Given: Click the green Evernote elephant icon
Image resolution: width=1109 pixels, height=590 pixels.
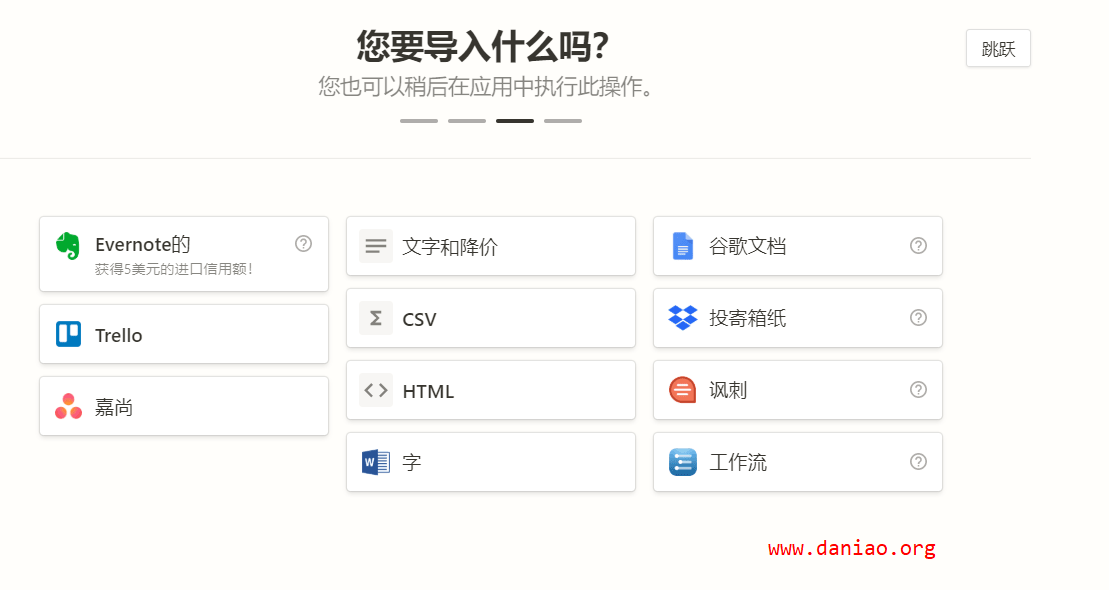Looking at the screenshot, I should point(68,246).
